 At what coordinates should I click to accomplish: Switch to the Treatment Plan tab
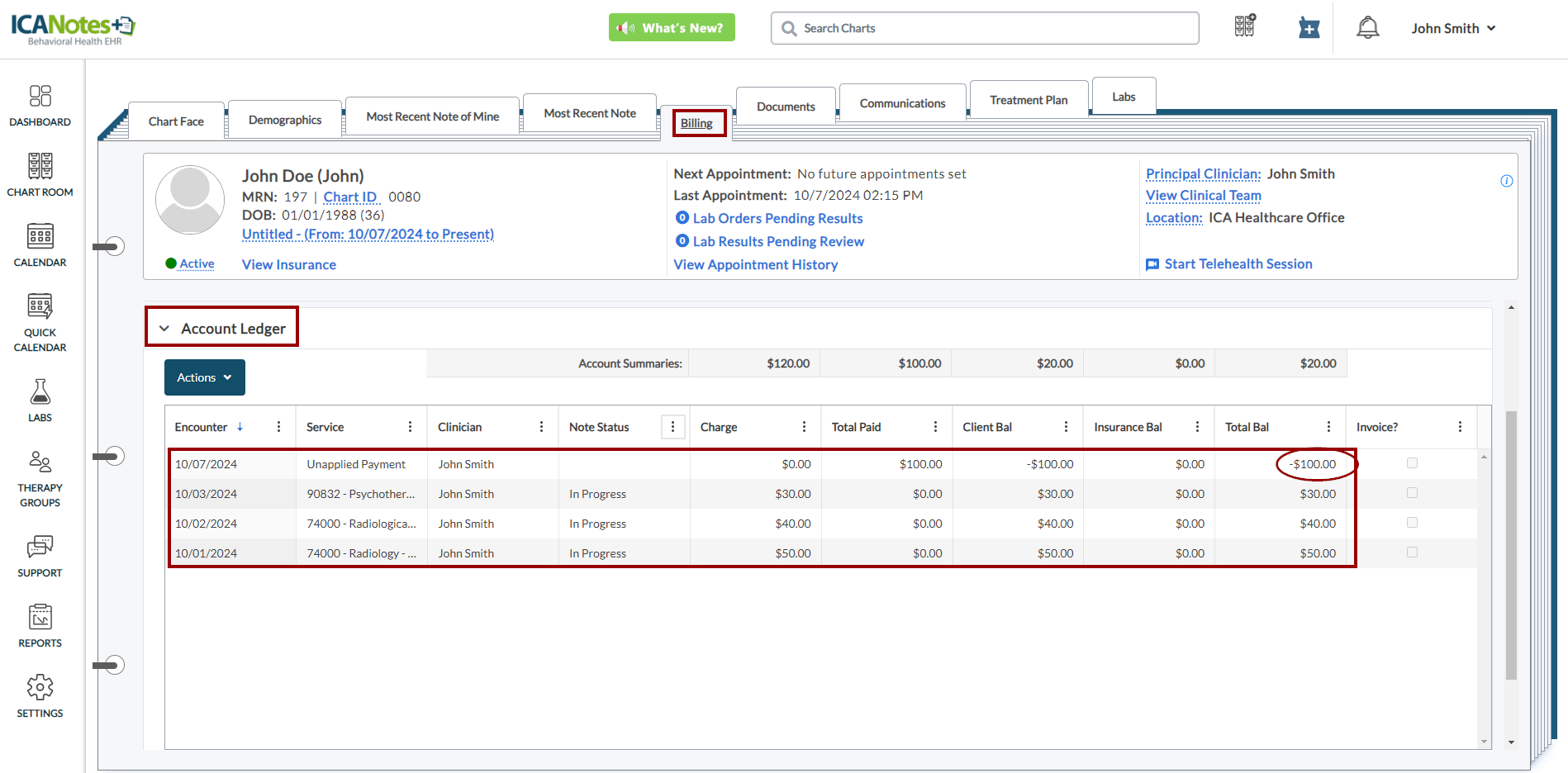pos(1028,100)
